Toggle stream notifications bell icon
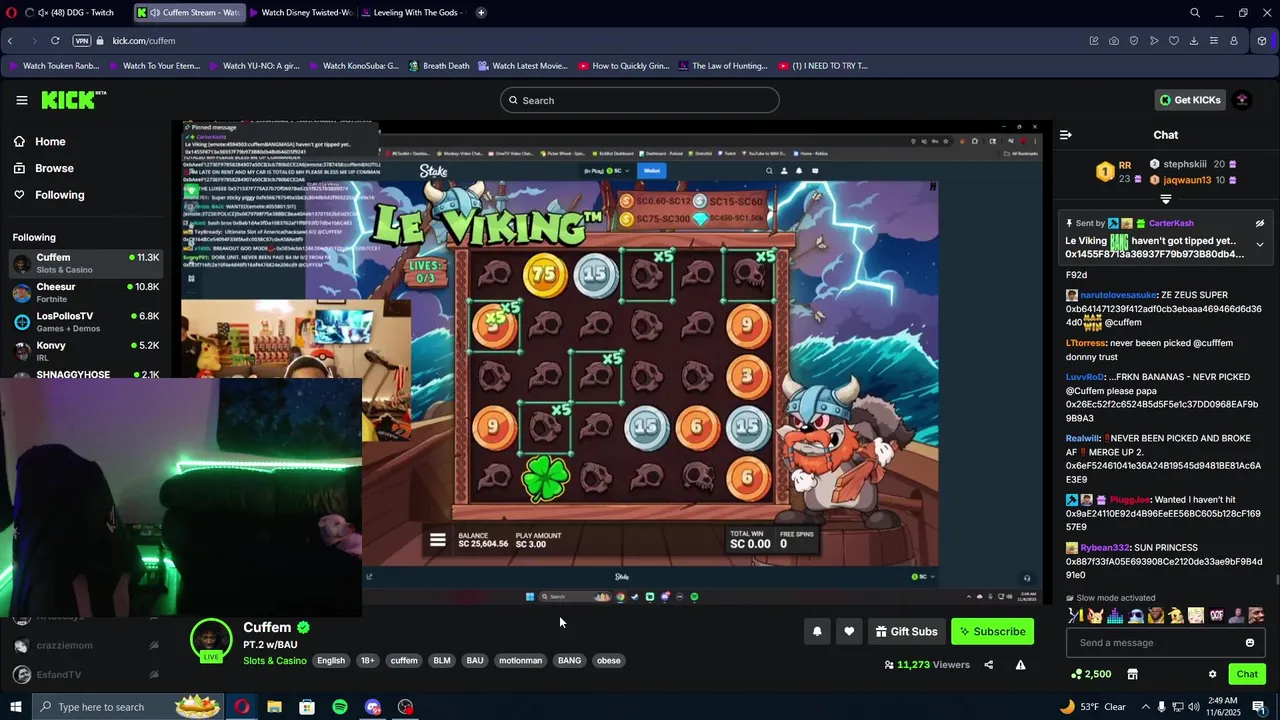 click(817, 632)
